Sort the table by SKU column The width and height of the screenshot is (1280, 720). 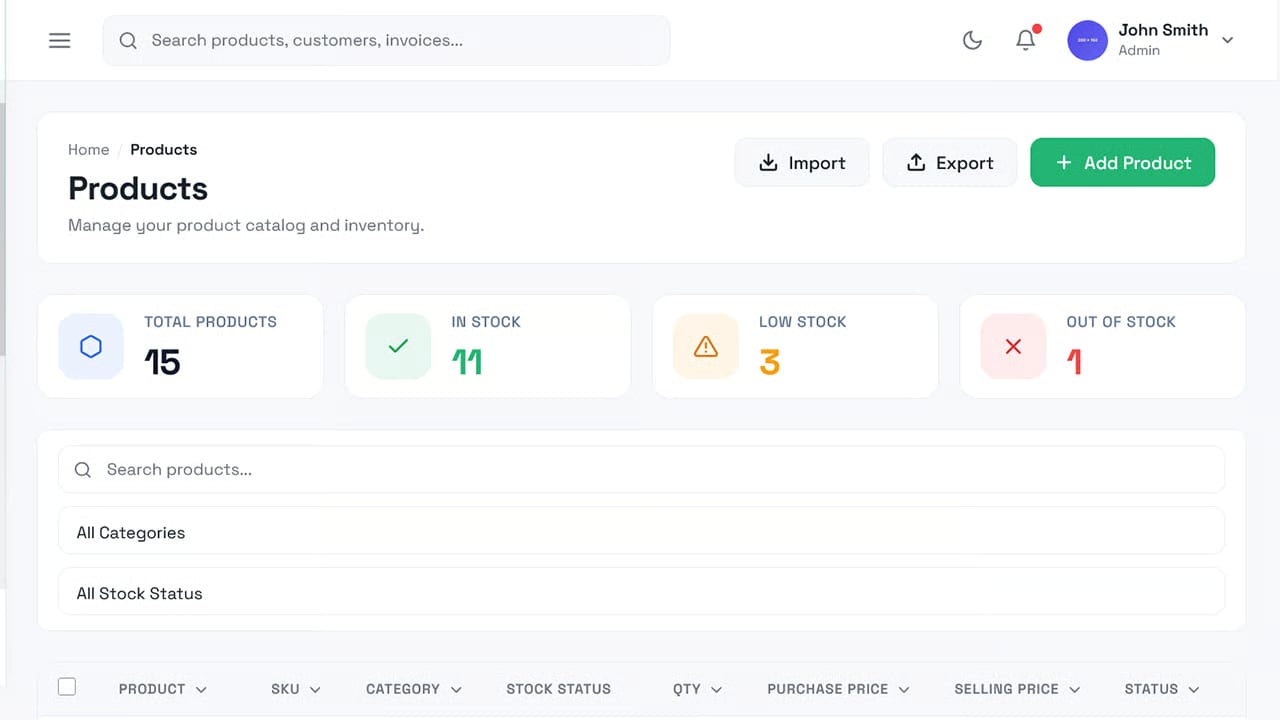(x=296, y=689)
